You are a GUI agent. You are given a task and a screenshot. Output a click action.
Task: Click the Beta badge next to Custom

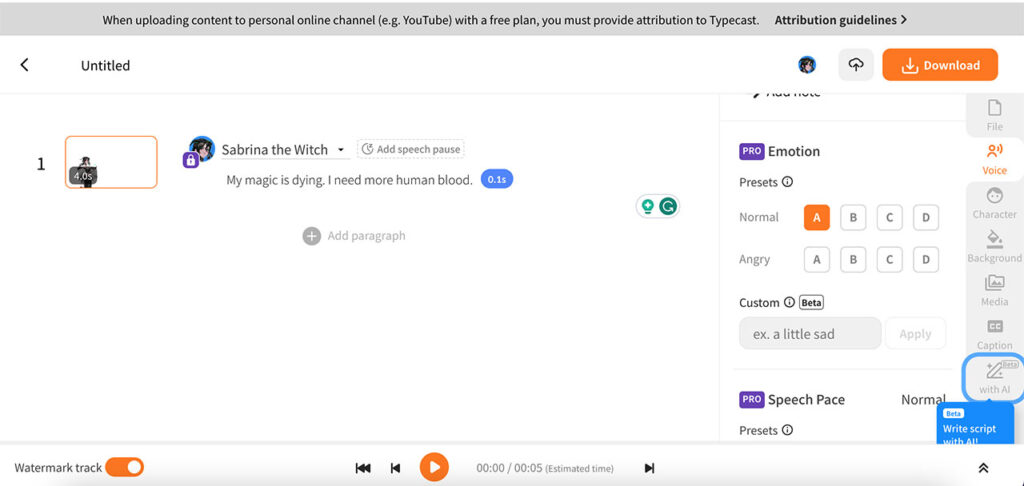click(811, 302)
